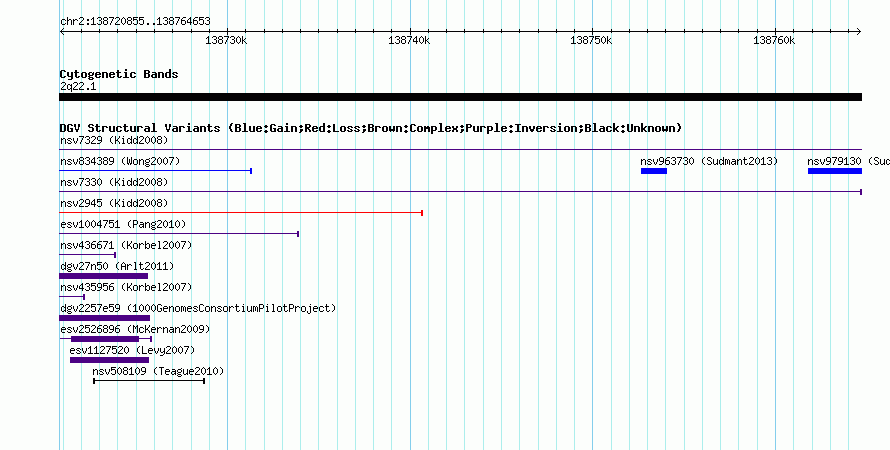890x450 pixels.
Task: Select the dgv27n50 (Arlt2011) label
Action: pos(117,266)
